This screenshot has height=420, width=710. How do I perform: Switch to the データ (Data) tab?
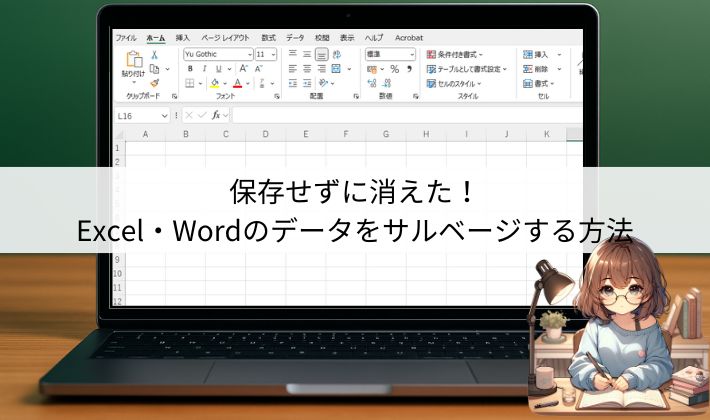click(295, 38)
